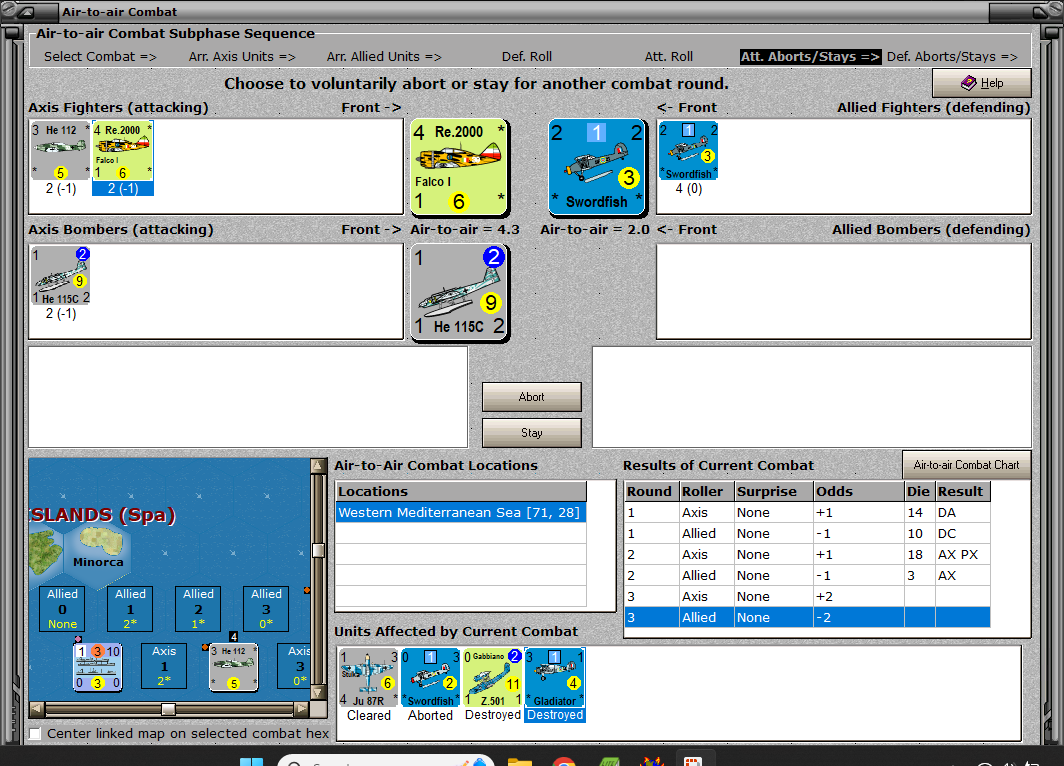
Task: Click the Round column header
Action: coord(652,491)
